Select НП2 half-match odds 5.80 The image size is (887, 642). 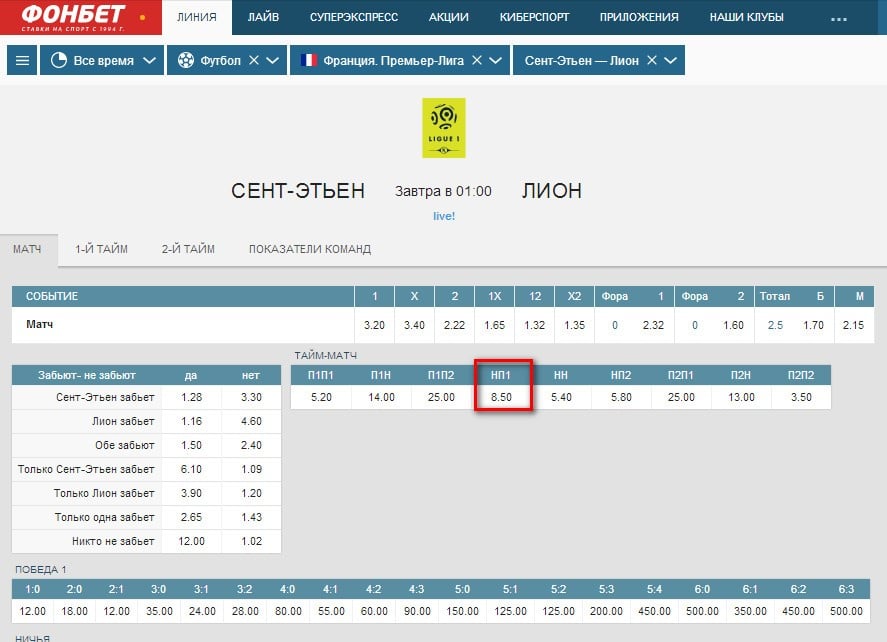pyautogui.click(x=621, y=397)
